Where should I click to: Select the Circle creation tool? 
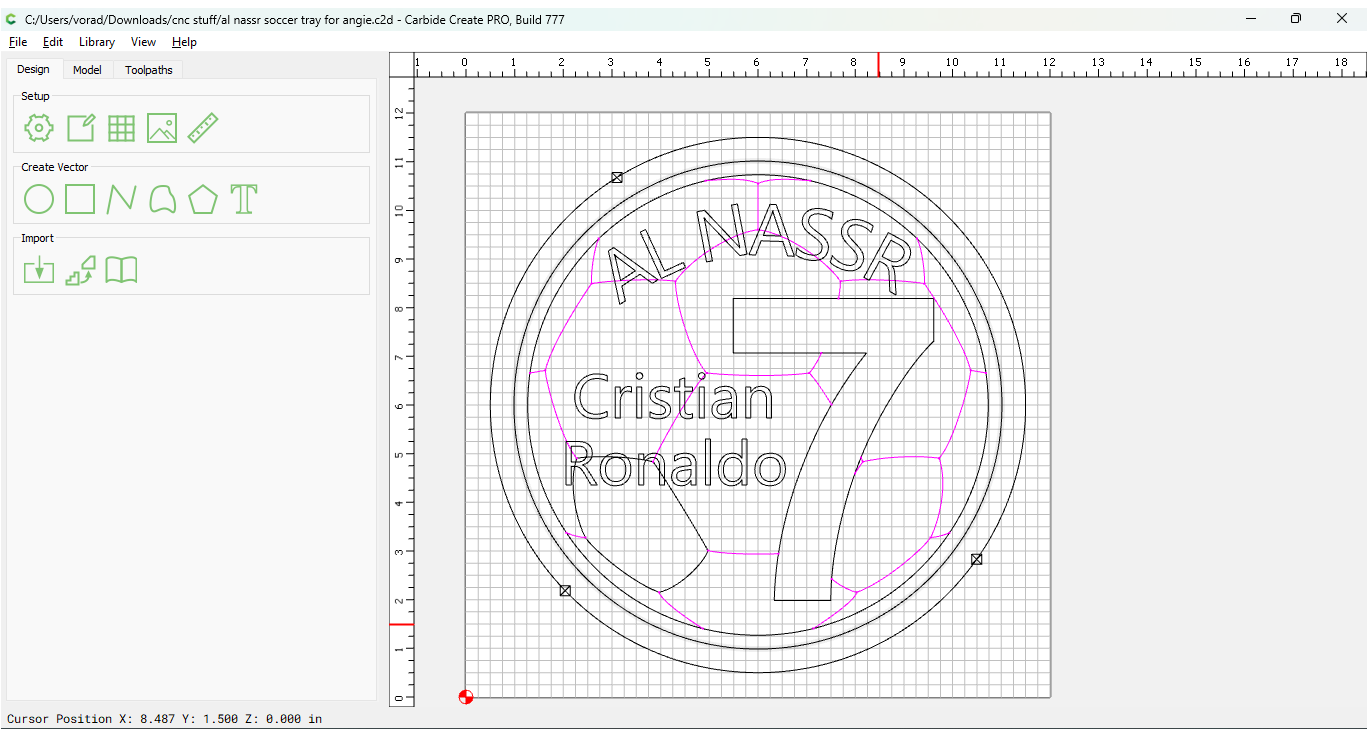[39, 199]
